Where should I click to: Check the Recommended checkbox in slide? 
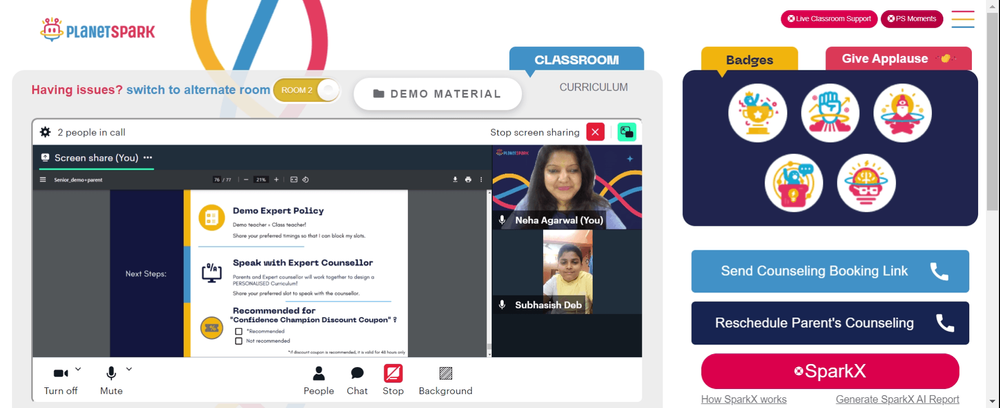239,332
